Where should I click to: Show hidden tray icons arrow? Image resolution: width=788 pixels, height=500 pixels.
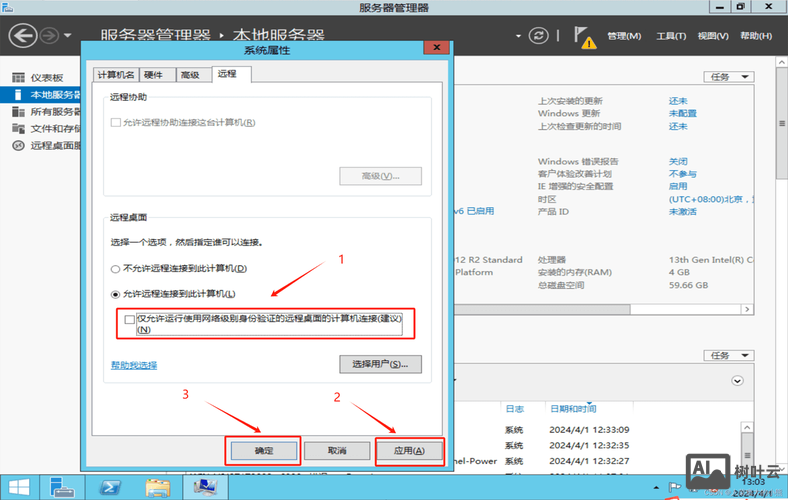click(x=656, y=487)
